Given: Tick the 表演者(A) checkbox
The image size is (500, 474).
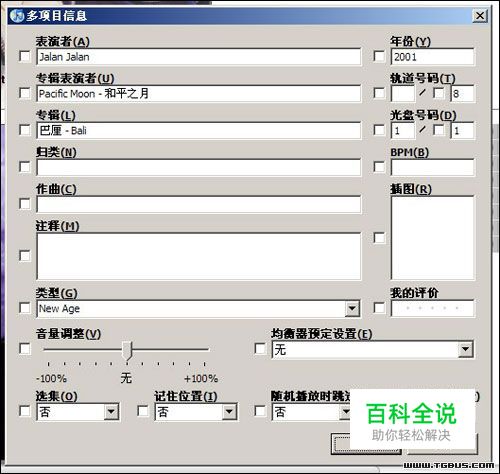Looking at the screenshot, I should coord(25,56).
